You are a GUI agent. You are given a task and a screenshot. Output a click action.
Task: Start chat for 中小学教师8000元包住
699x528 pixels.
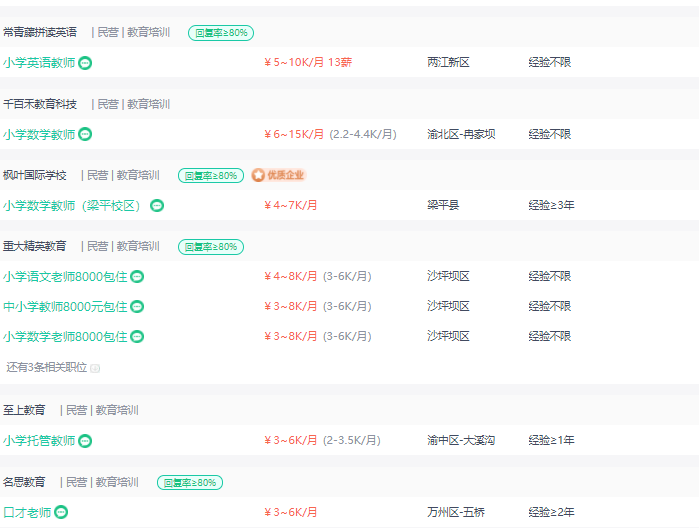click(137, 307)
